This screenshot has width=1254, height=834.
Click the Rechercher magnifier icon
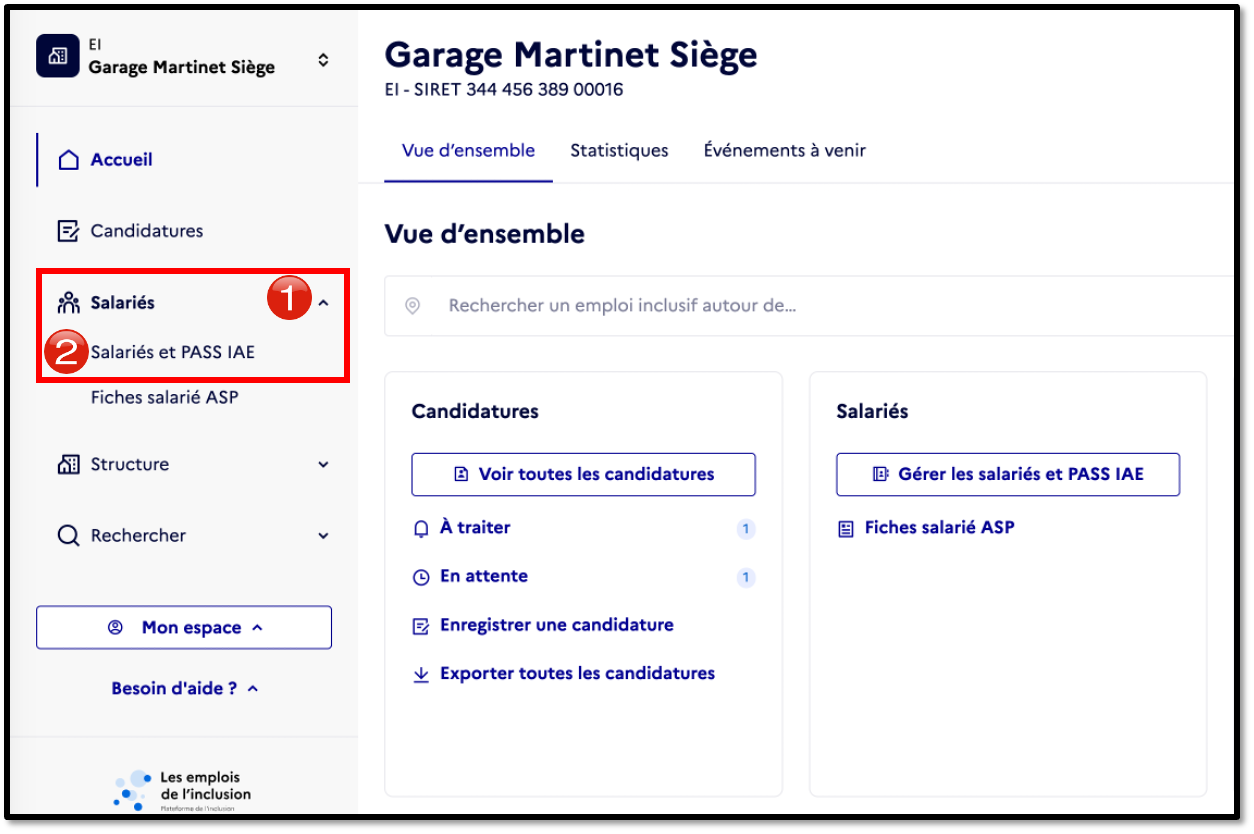click(x=68, y=536)
